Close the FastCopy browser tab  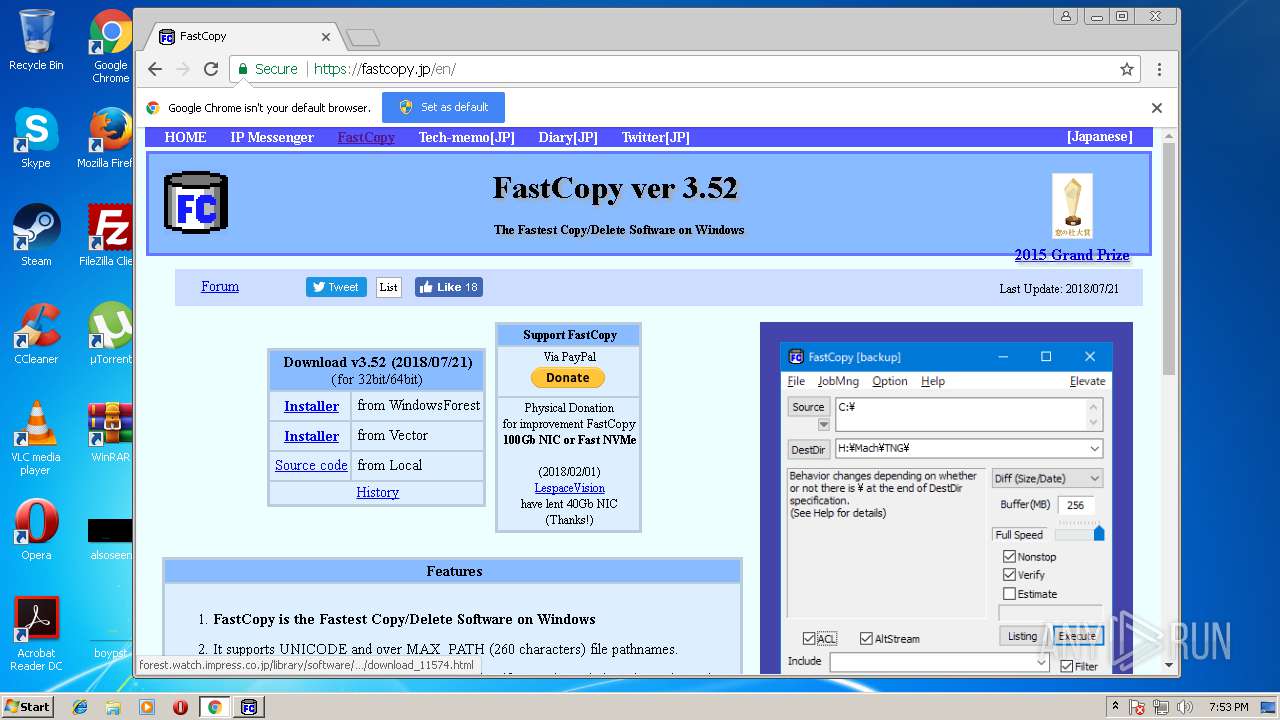pyautogui.click(x=326, y=36)
